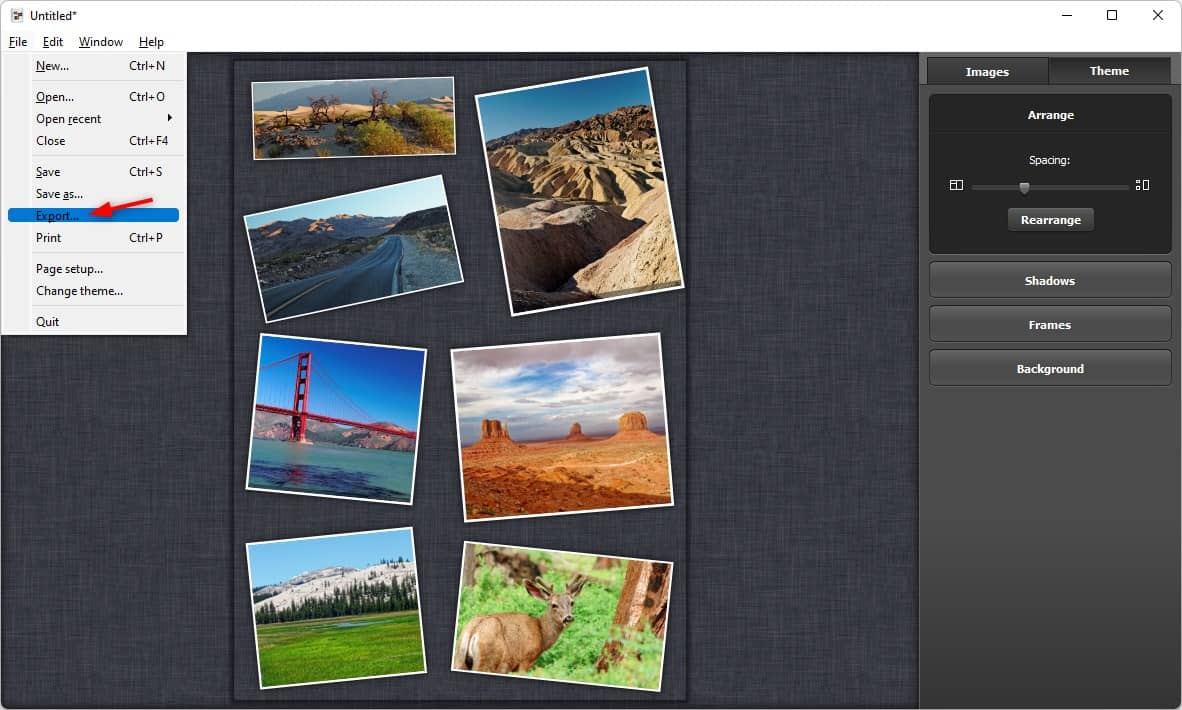Maximize the Untitled window
This screenshot has height=710, width=1182.
(x=1112, y=15)
